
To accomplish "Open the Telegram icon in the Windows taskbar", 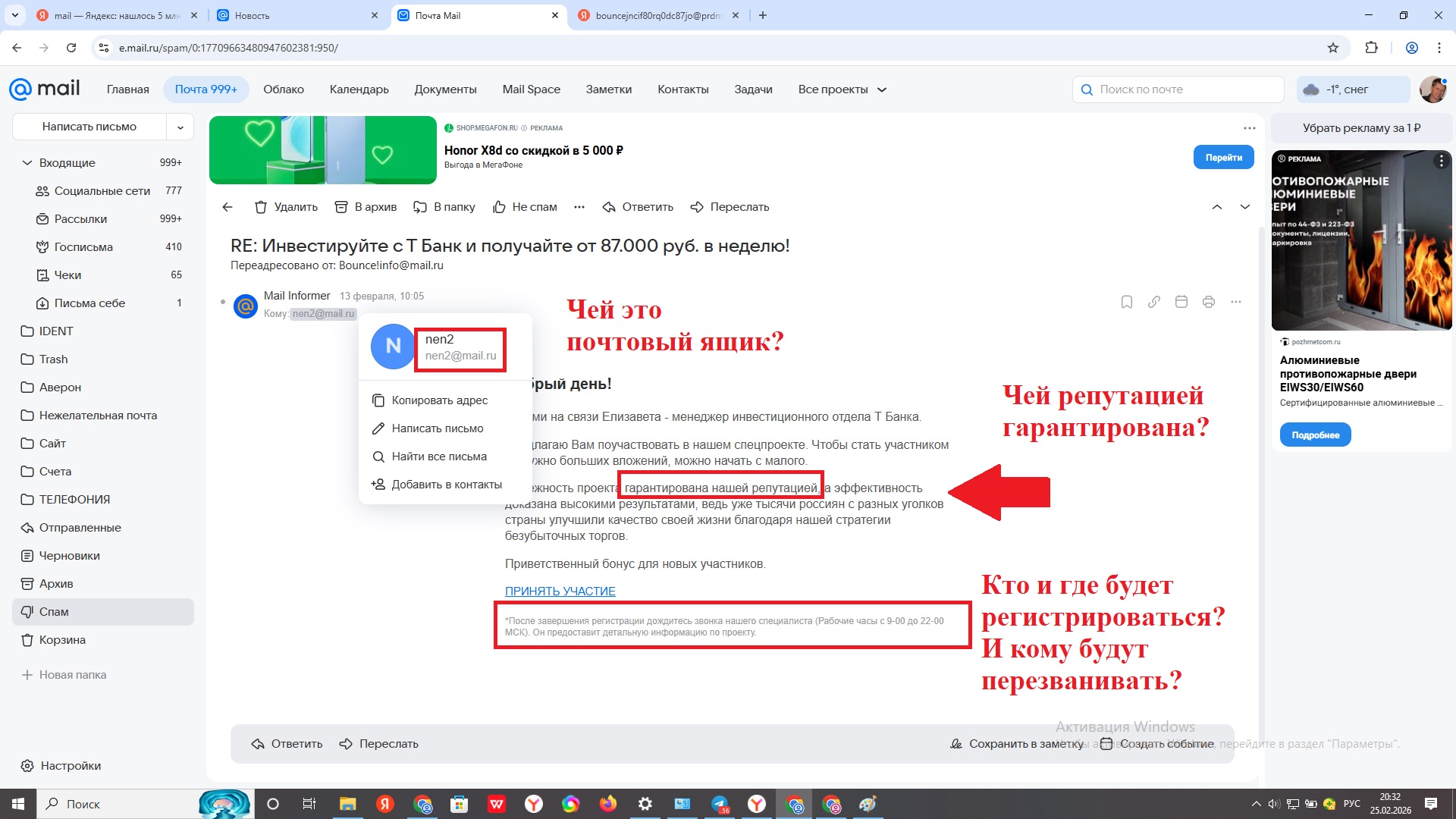I will click(720, 804).
